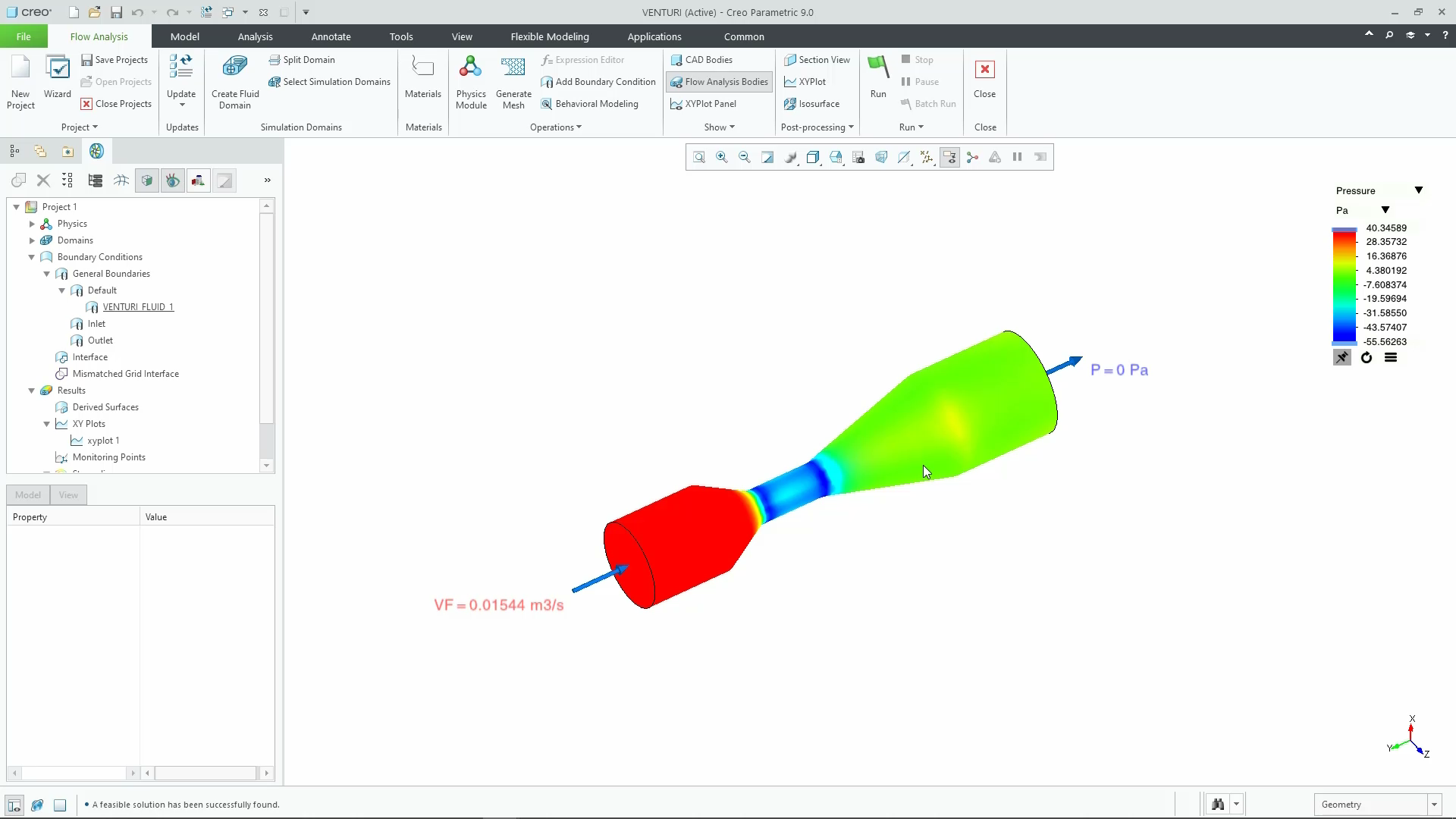Switch to the Flexible Modeling tab
Image resolution: width=1456 pixels, height=819 pixels.
(x=549, y=36)
